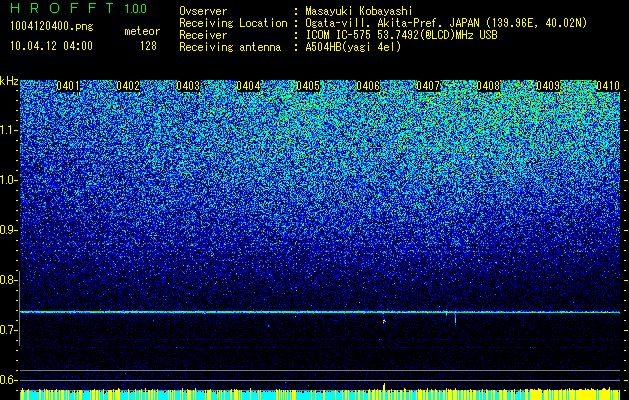Click observer name Masayuki Kobayashi

click(359, 11)
